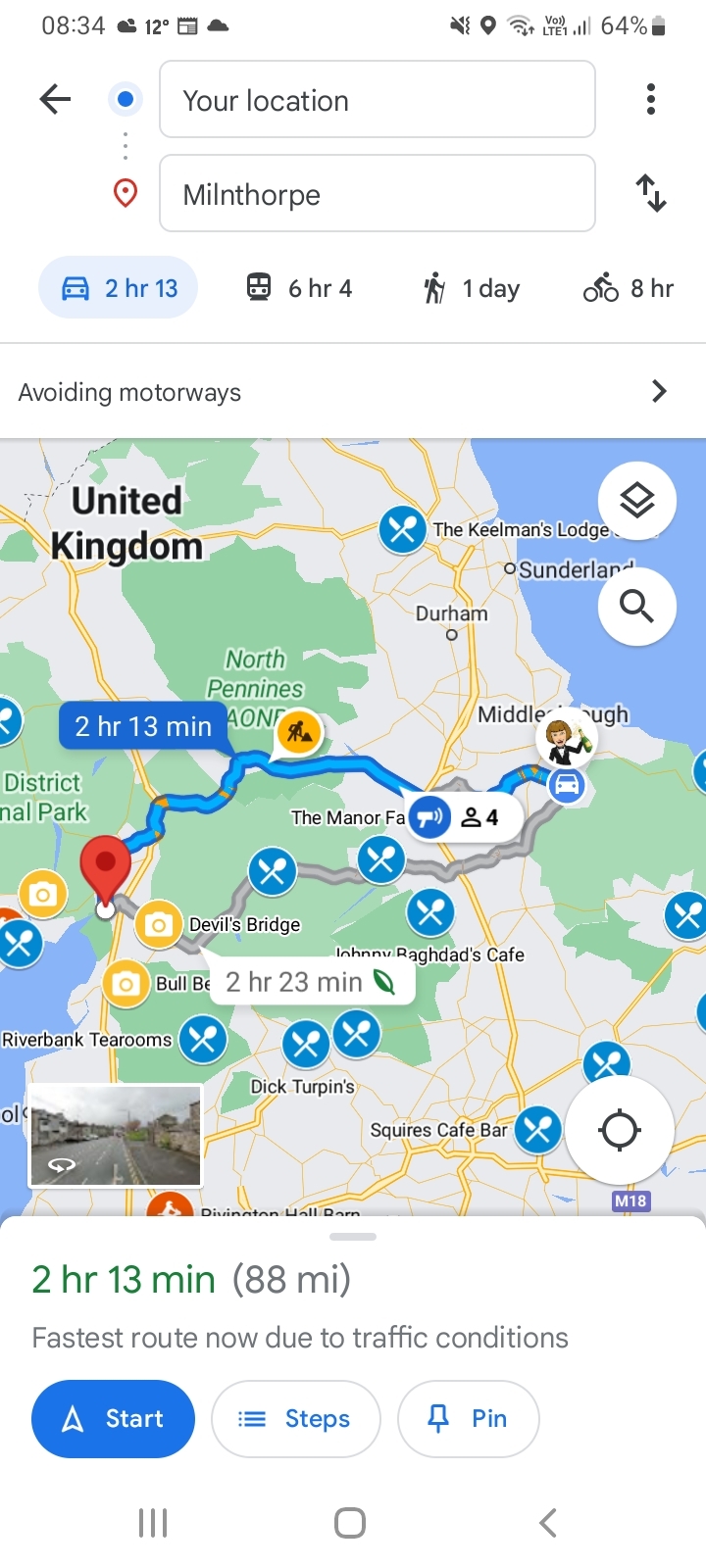Select the transit 6 hr 4 tab

click(299, 288)
